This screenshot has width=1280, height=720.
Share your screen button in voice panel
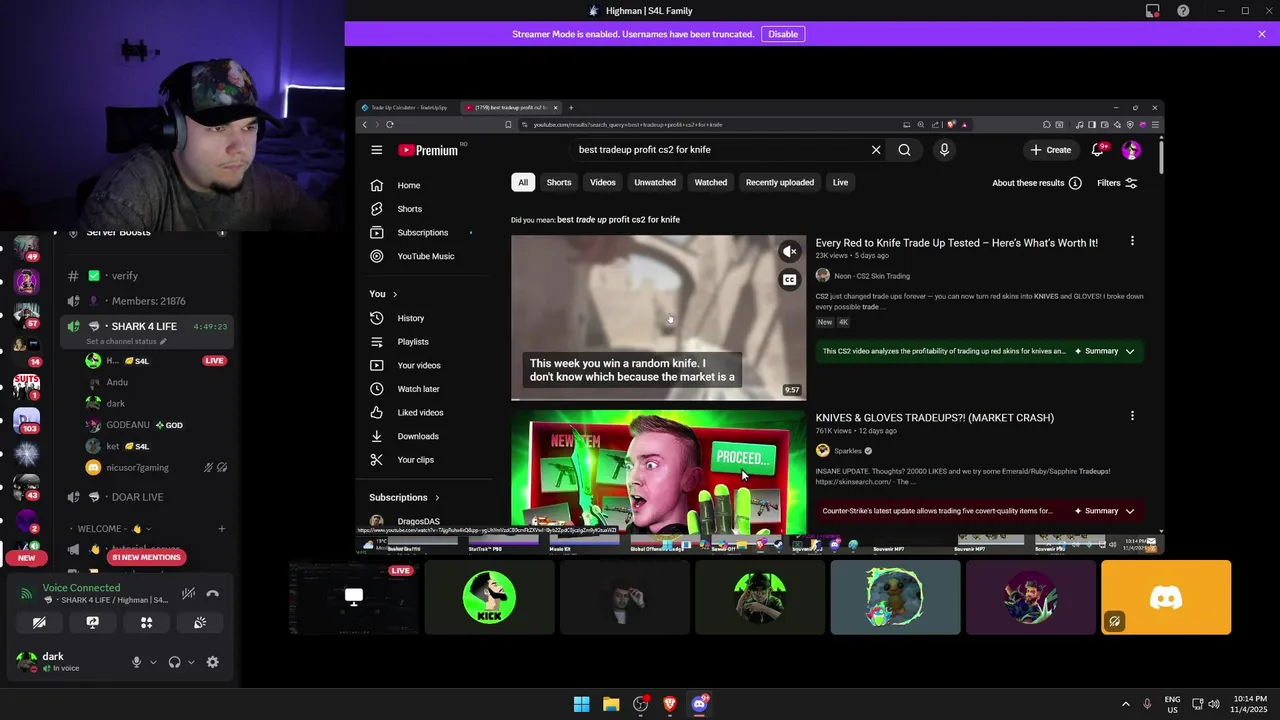pyautogui.click(x=93, y=622)
